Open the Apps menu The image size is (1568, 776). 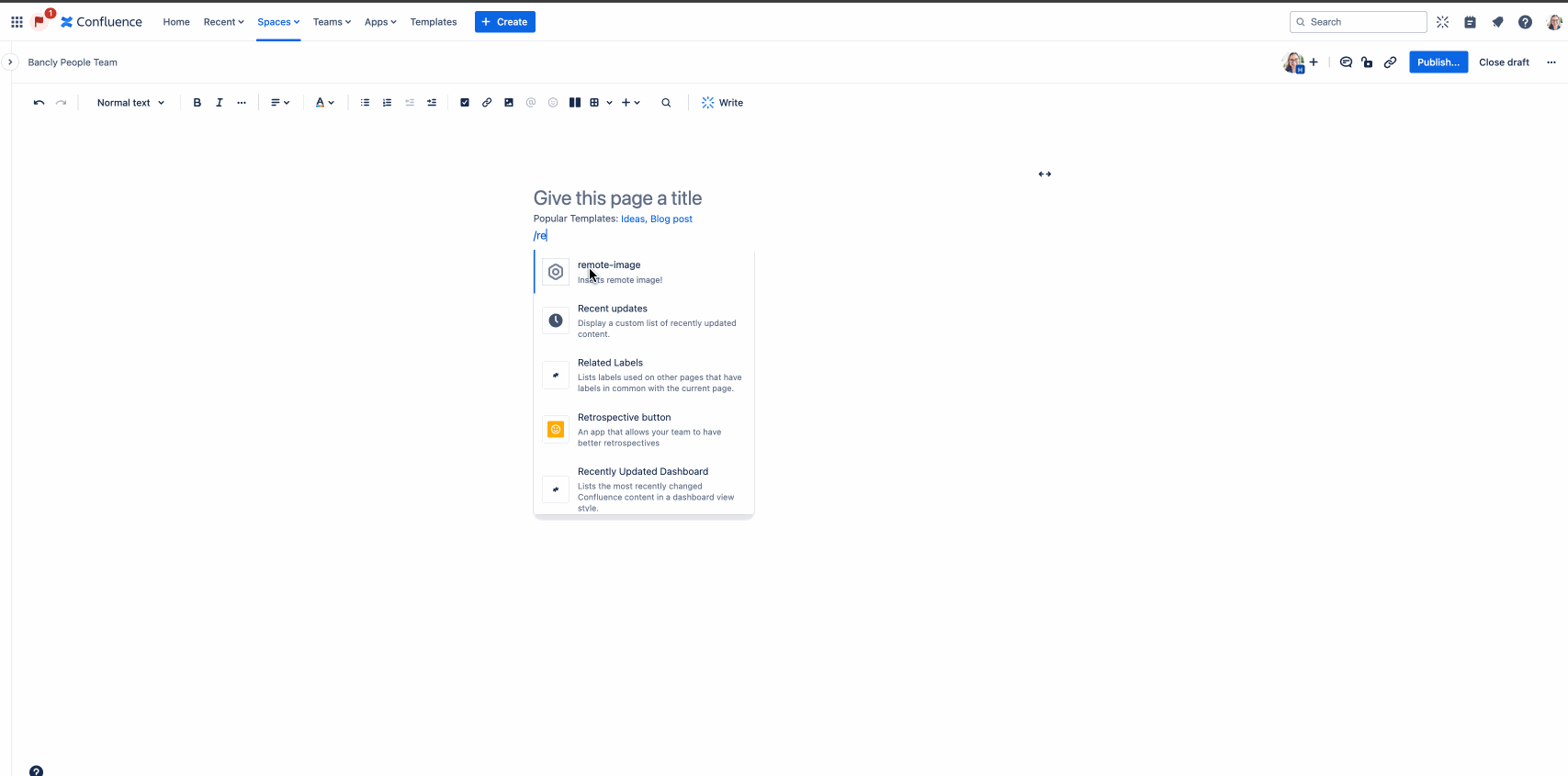point(380,22)
